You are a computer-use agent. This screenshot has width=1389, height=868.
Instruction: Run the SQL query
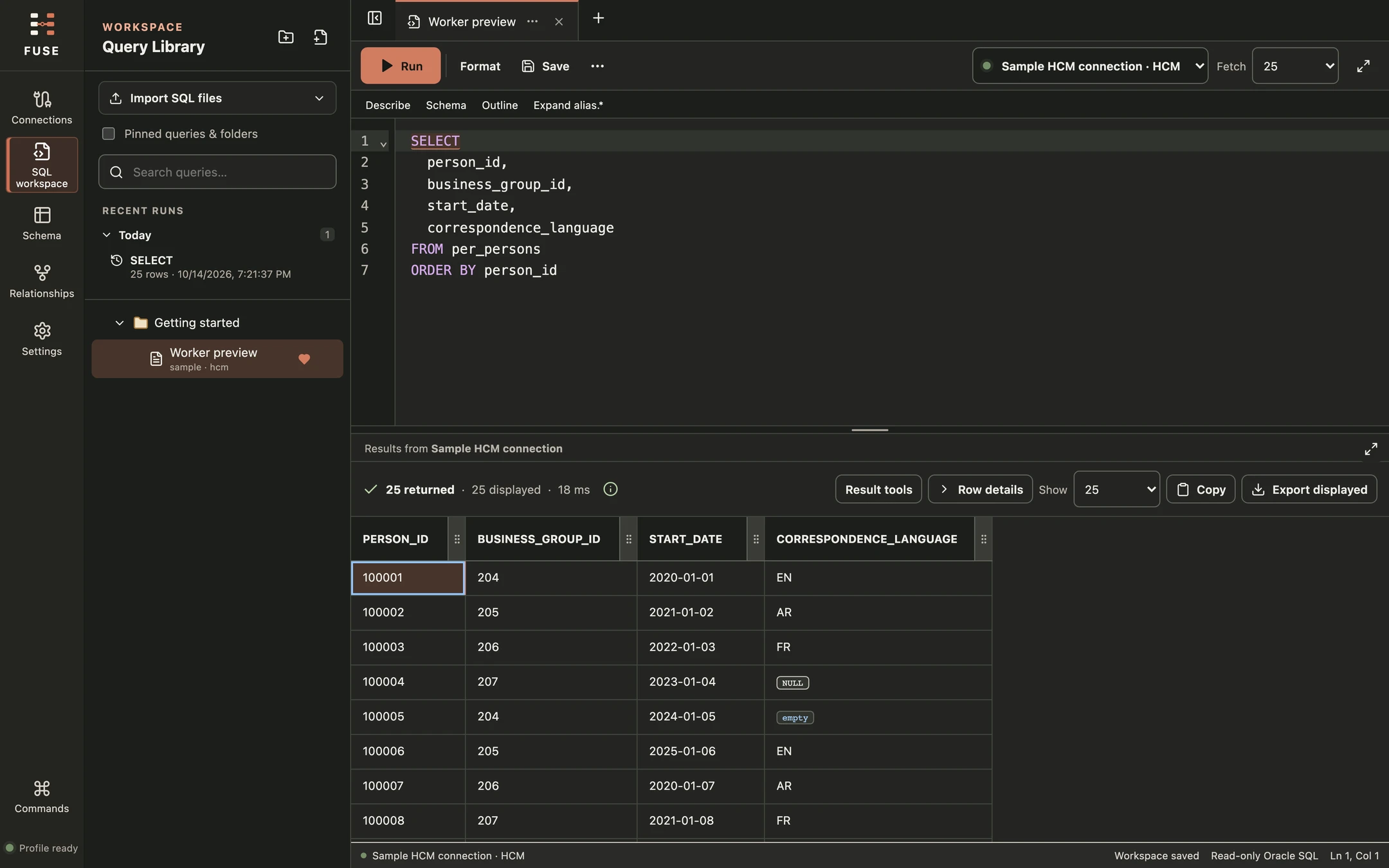pyautogui.click(x=401, y=66)
